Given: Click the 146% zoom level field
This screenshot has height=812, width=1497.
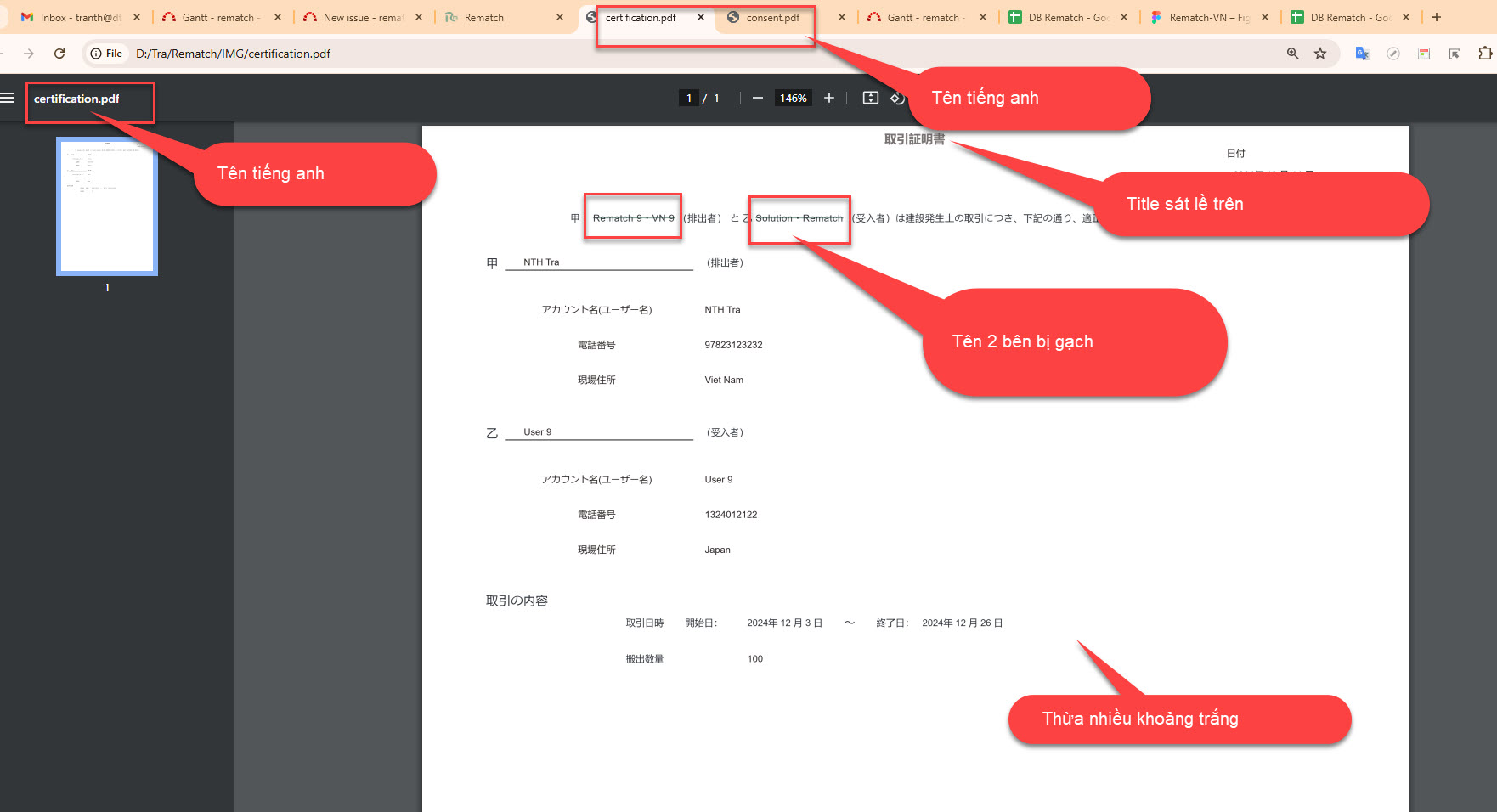Looking at the screenshot, I should point(793,98).
